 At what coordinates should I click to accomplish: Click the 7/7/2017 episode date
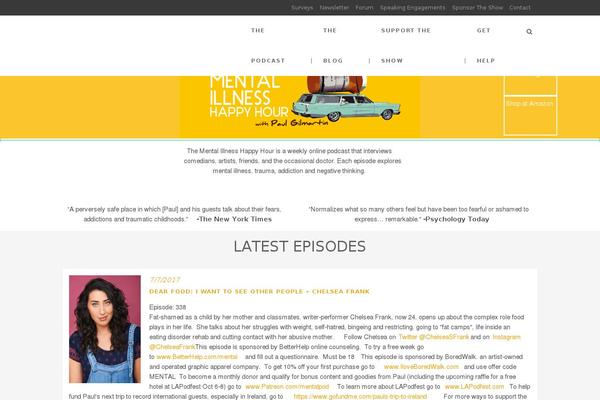point(165,280)
